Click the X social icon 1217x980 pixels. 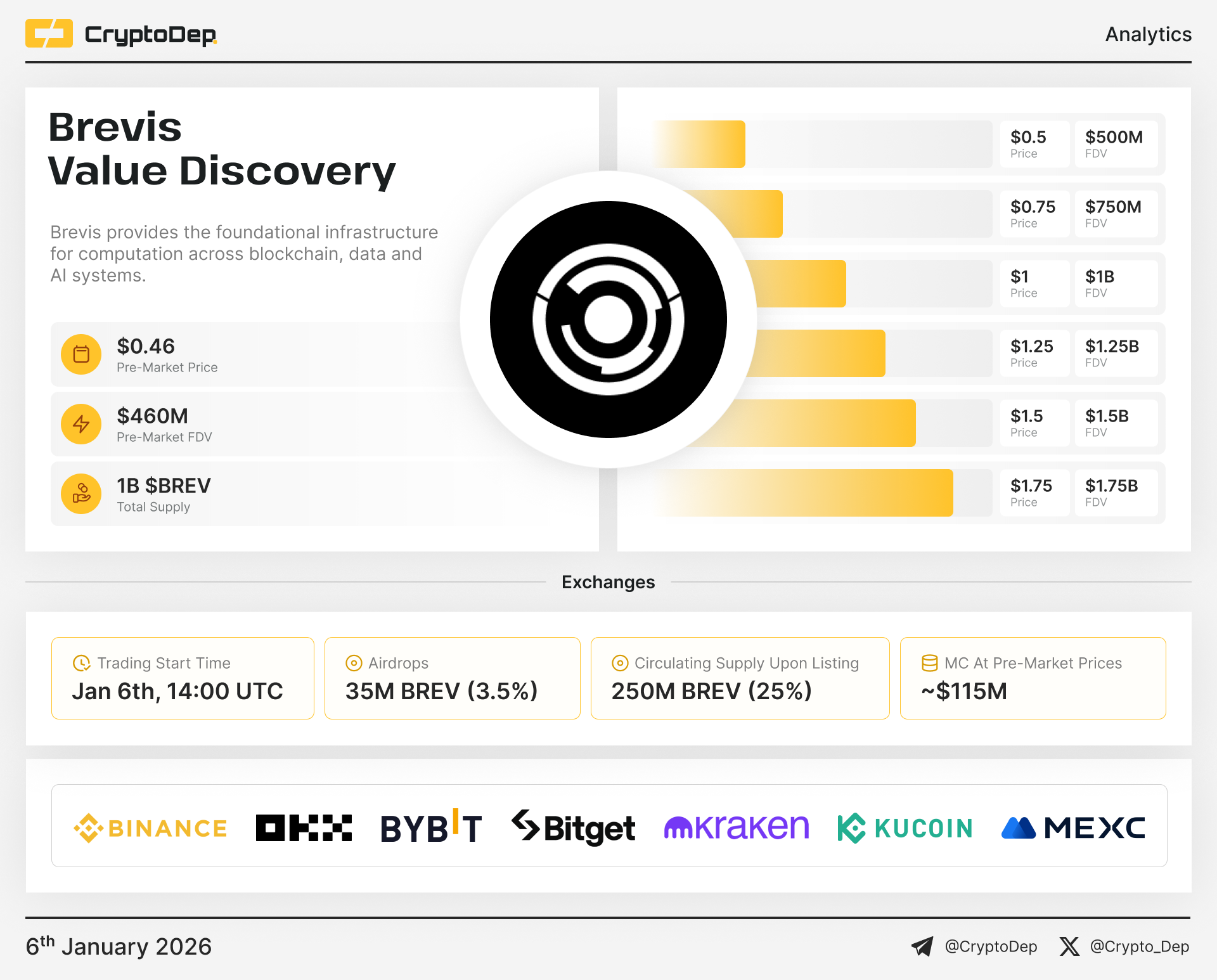click(1069, 946)
